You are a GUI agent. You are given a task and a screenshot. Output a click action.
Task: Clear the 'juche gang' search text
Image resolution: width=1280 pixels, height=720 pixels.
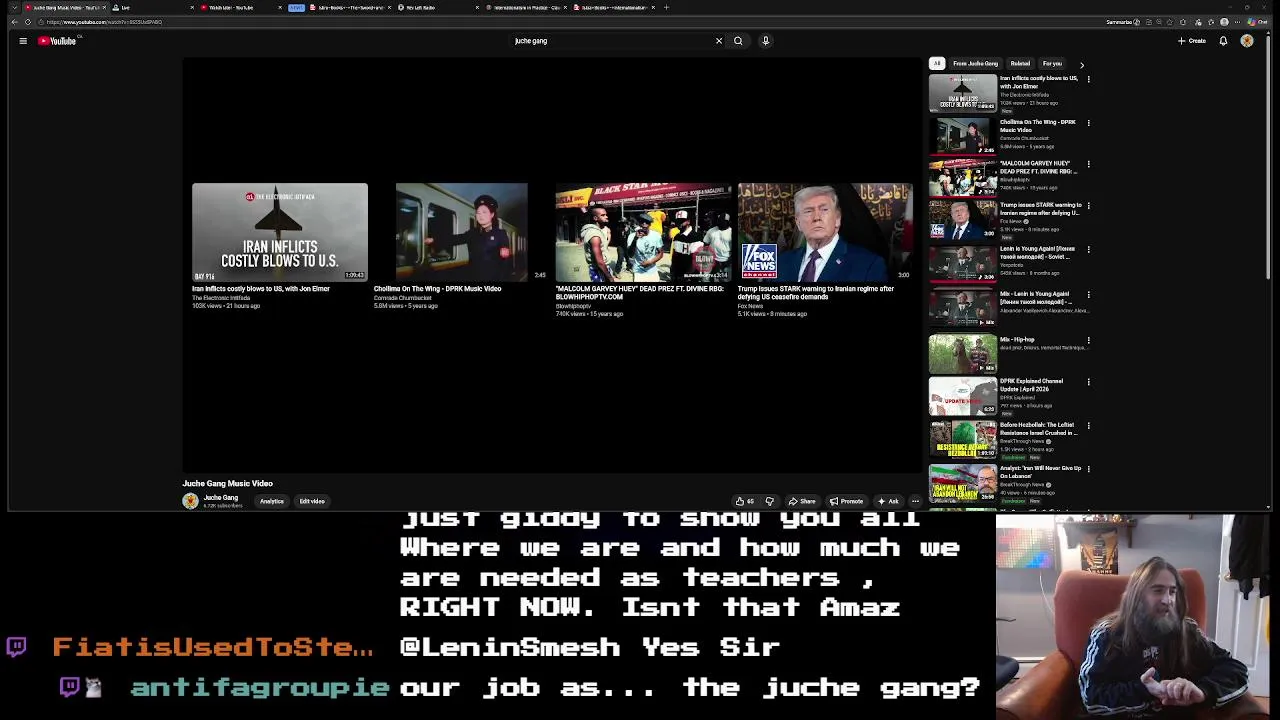718,41
